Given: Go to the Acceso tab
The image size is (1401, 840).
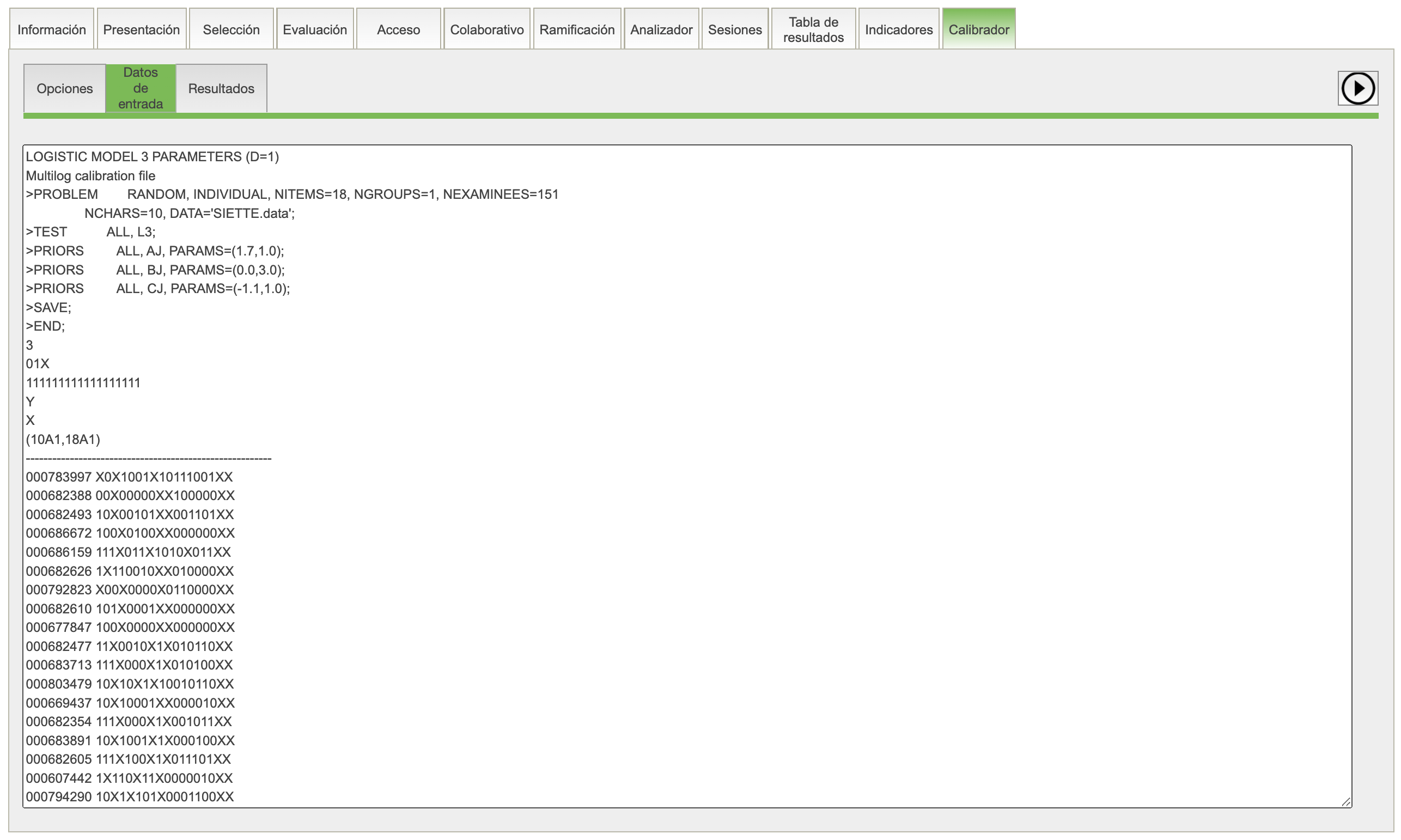Looking at the screenshot, I should point(398,29).
